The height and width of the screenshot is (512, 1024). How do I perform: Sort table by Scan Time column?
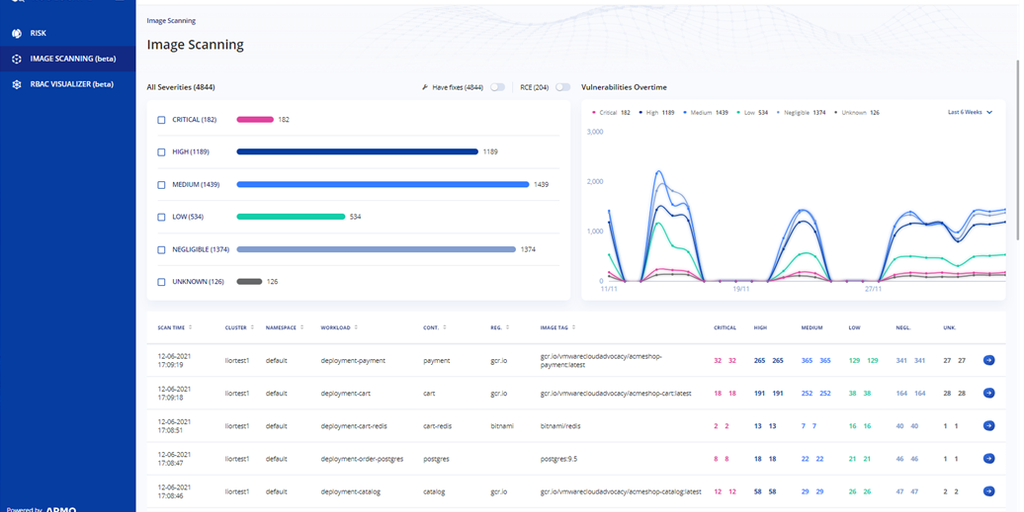click(x=174, y=327)
